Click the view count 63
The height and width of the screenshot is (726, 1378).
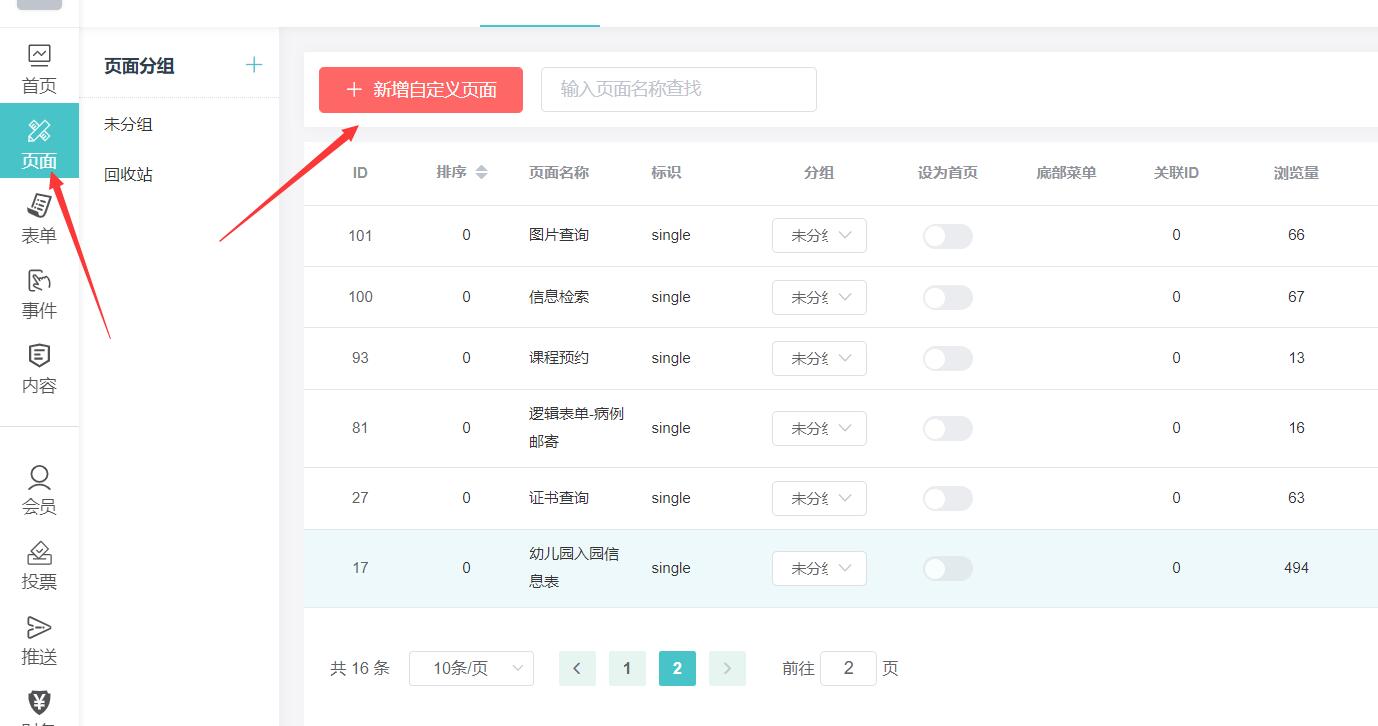coord(1296,498)
